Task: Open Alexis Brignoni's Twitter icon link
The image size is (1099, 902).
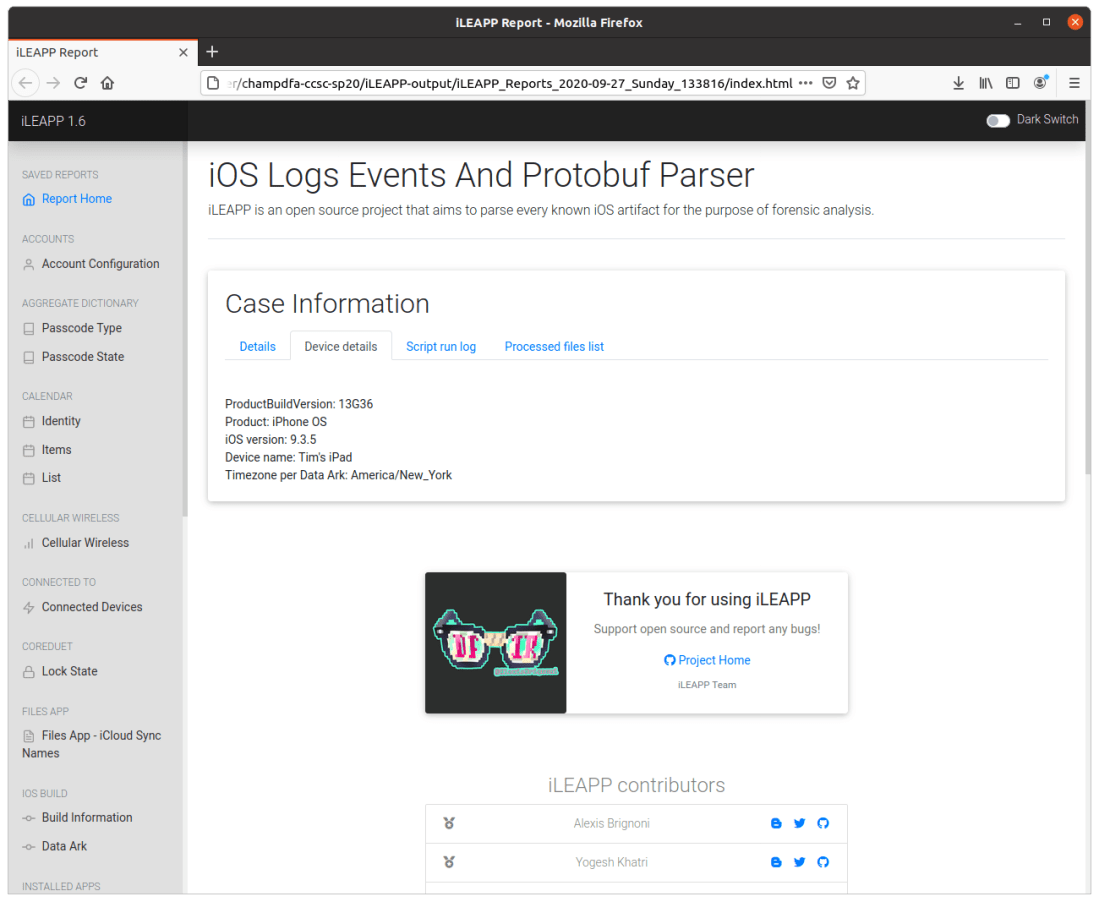Action: 799,823
